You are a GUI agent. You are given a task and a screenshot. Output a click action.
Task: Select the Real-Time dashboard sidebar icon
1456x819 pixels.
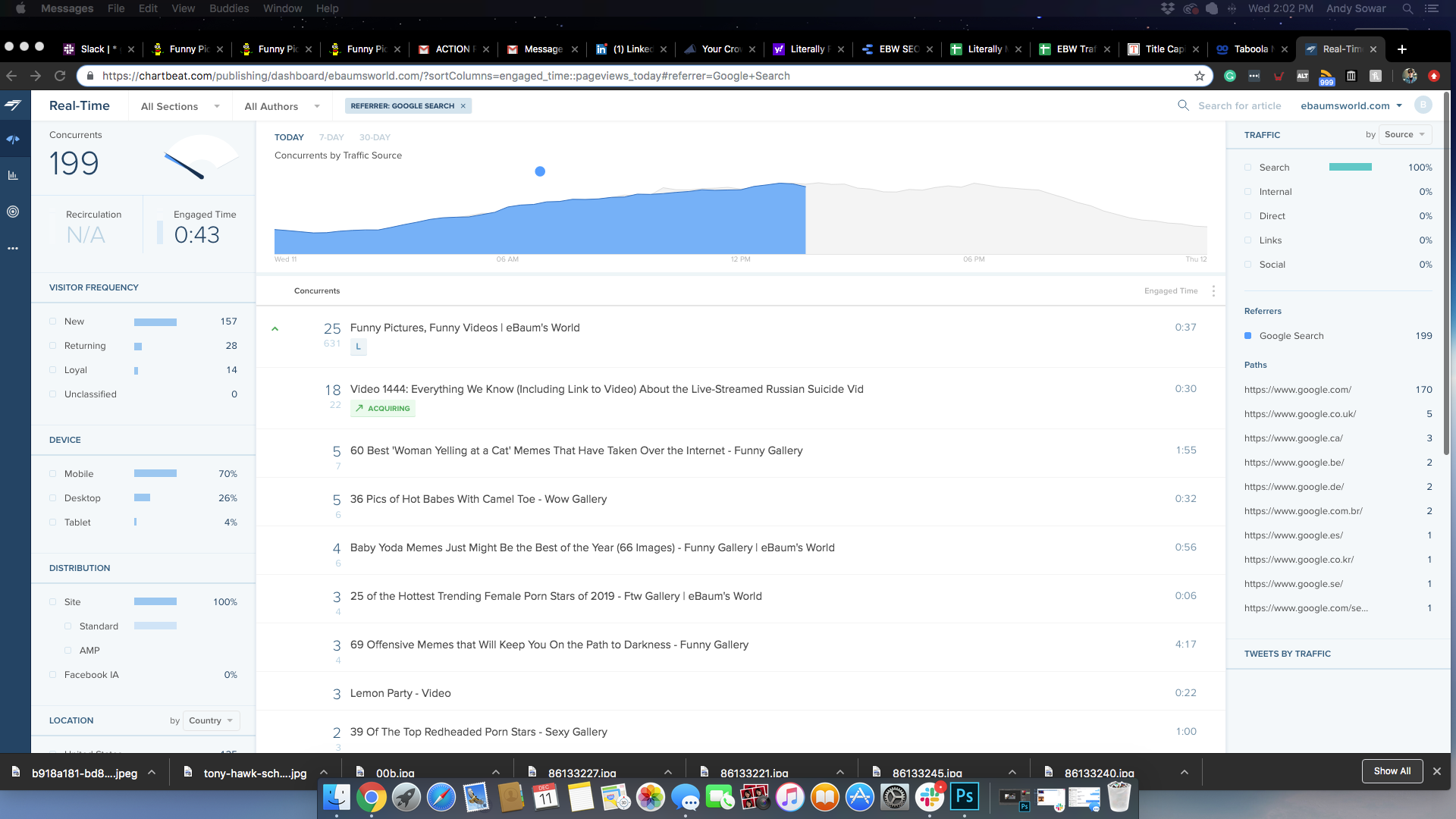point(13,140)
